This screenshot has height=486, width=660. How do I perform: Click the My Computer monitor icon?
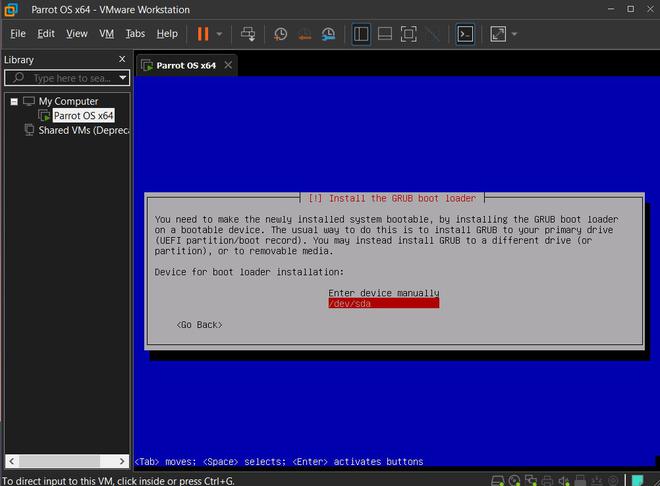click(x=29, y=101)
